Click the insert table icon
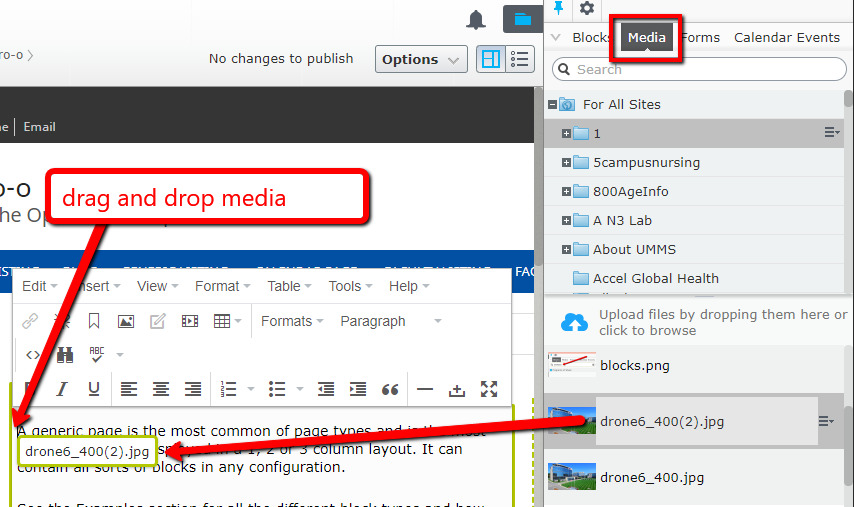Image resolution: width=854 pixels, height=507 pixels. (221, 321)
